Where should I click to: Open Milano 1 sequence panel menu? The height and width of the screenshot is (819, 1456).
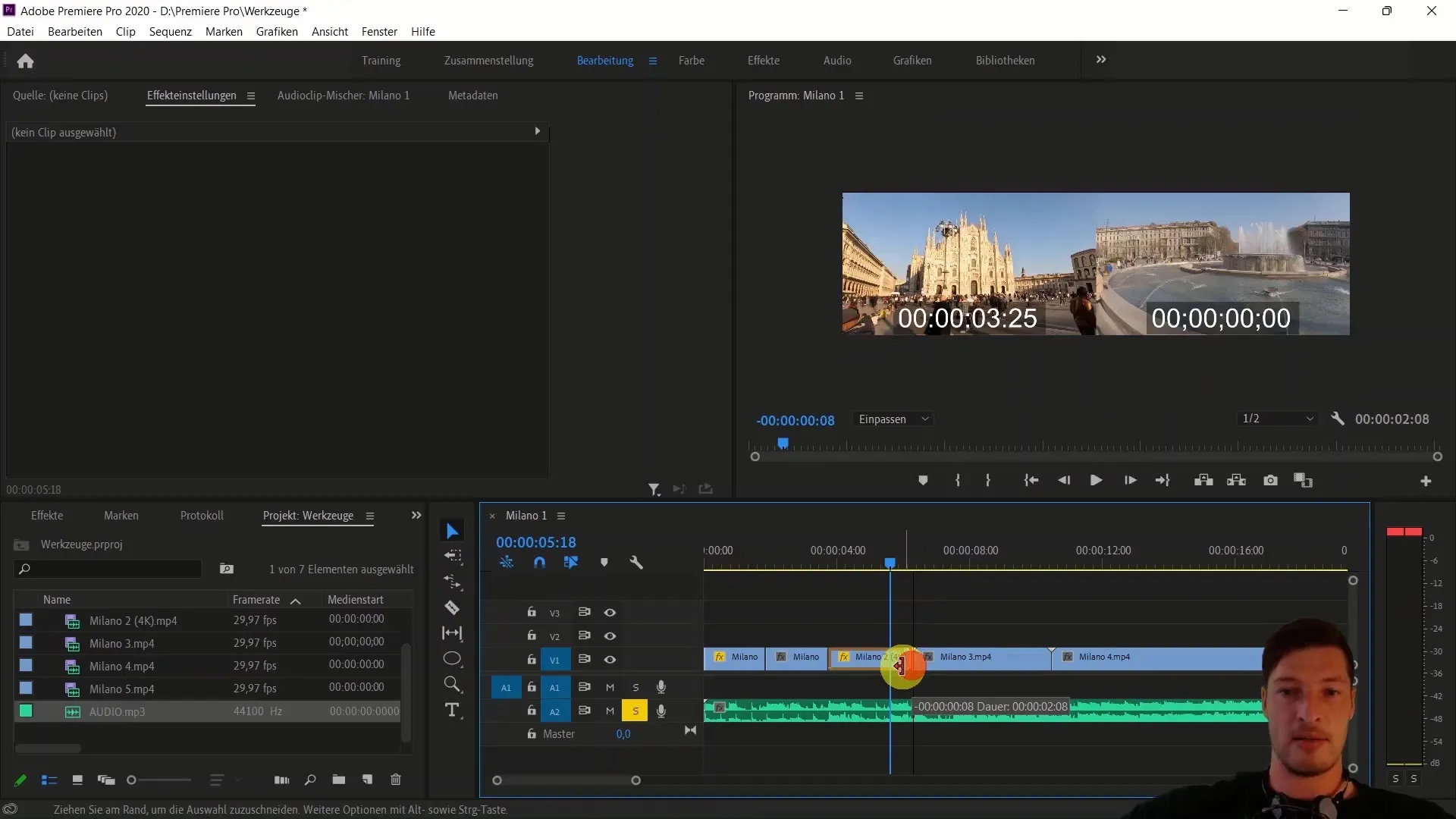pyautogui.click(x=561, y=516)
